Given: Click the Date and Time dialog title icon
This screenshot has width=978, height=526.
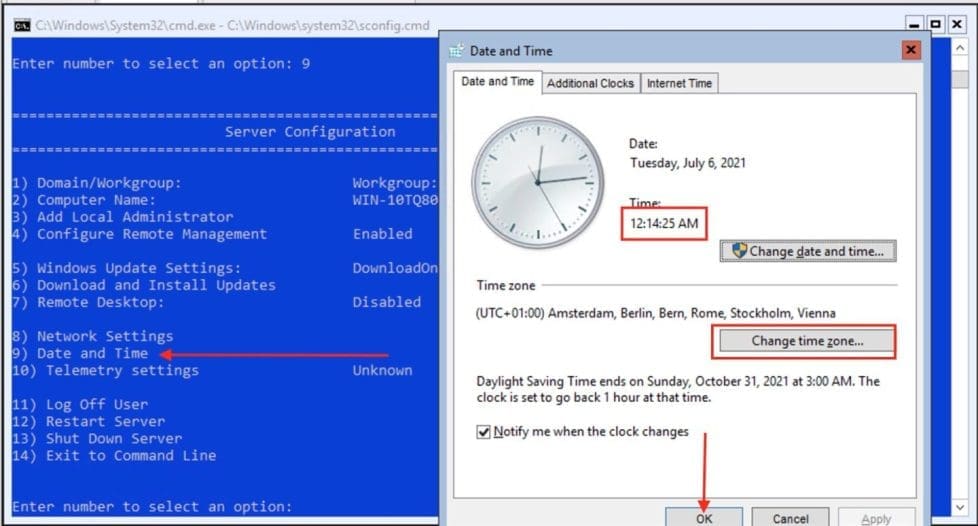Looking at the screenshot, I should pos(457,51).
